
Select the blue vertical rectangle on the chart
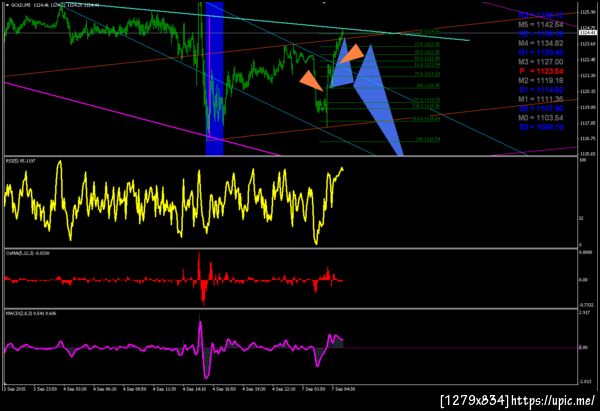pyautogui.click(x=214, y=78)
